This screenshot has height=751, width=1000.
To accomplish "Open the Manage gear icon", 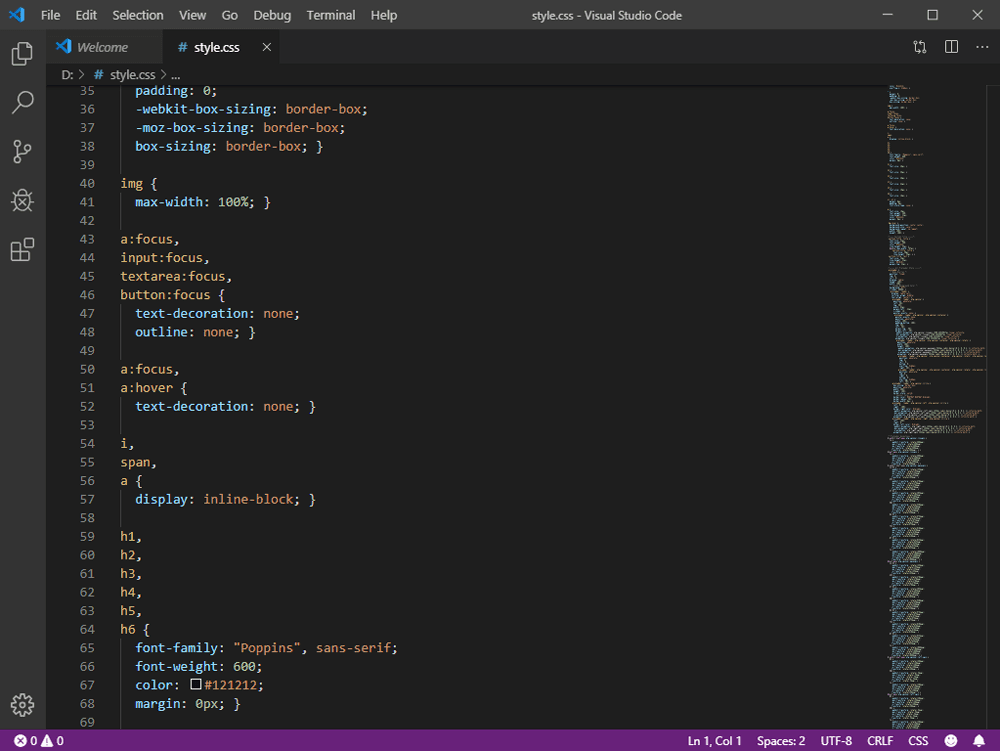I will [x=22, y=705].
